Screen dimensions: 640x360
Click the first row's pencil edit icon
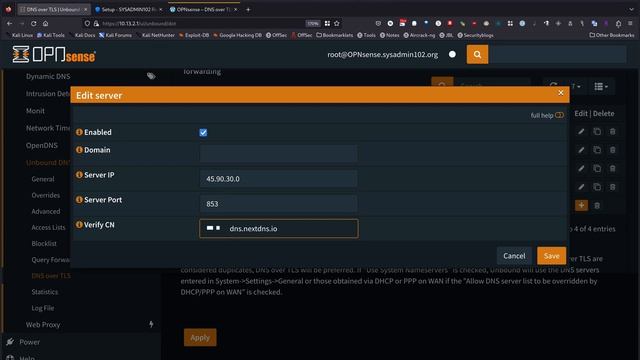(581, 131)
